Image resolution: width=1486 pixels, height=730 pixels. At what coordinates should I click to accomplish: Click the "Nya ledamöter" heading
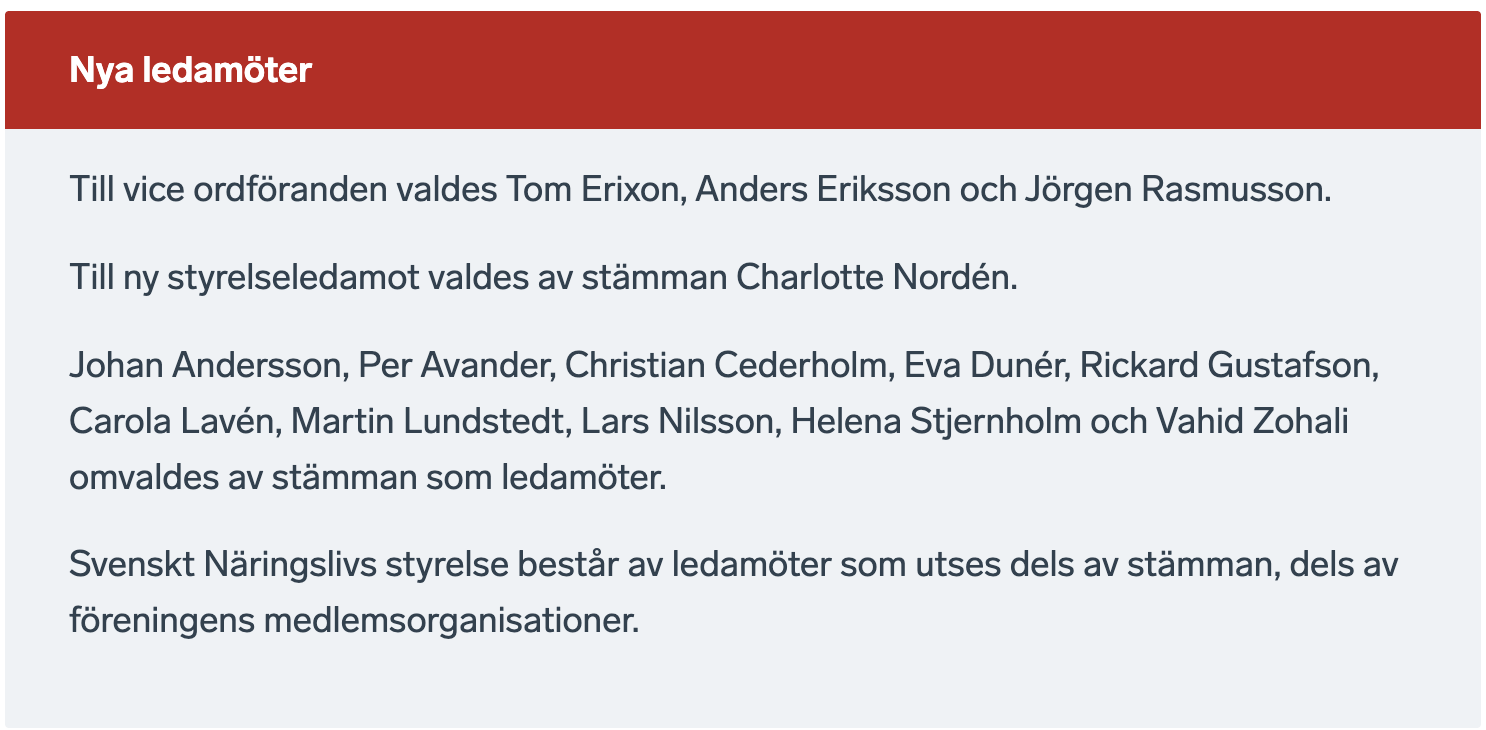[191, 71]
